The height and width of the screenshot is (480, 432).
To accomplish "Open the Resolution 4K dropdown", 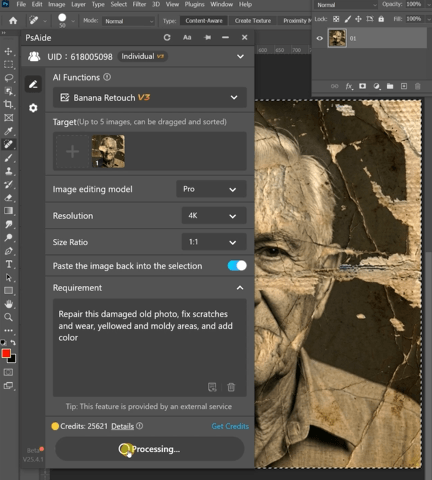I will click(214, 216).
